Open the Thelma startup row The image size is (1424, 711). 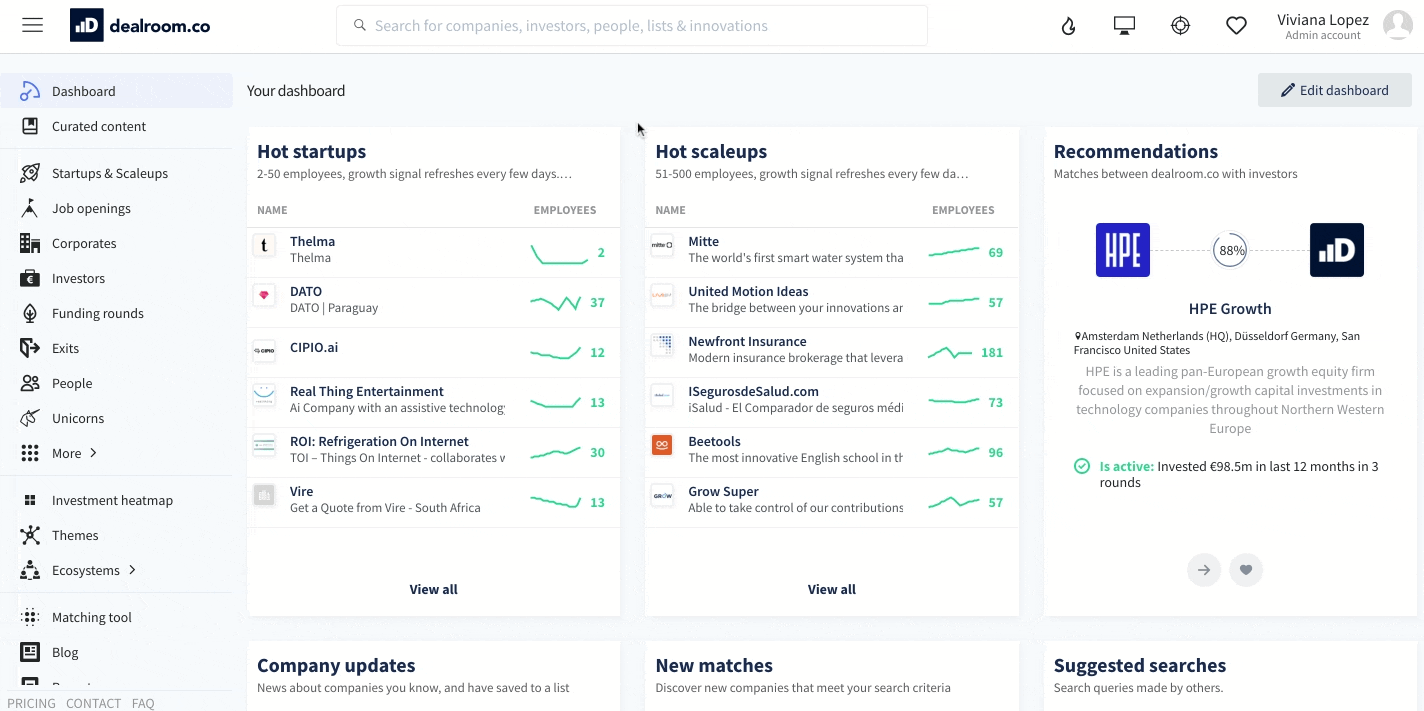point(433,252)
